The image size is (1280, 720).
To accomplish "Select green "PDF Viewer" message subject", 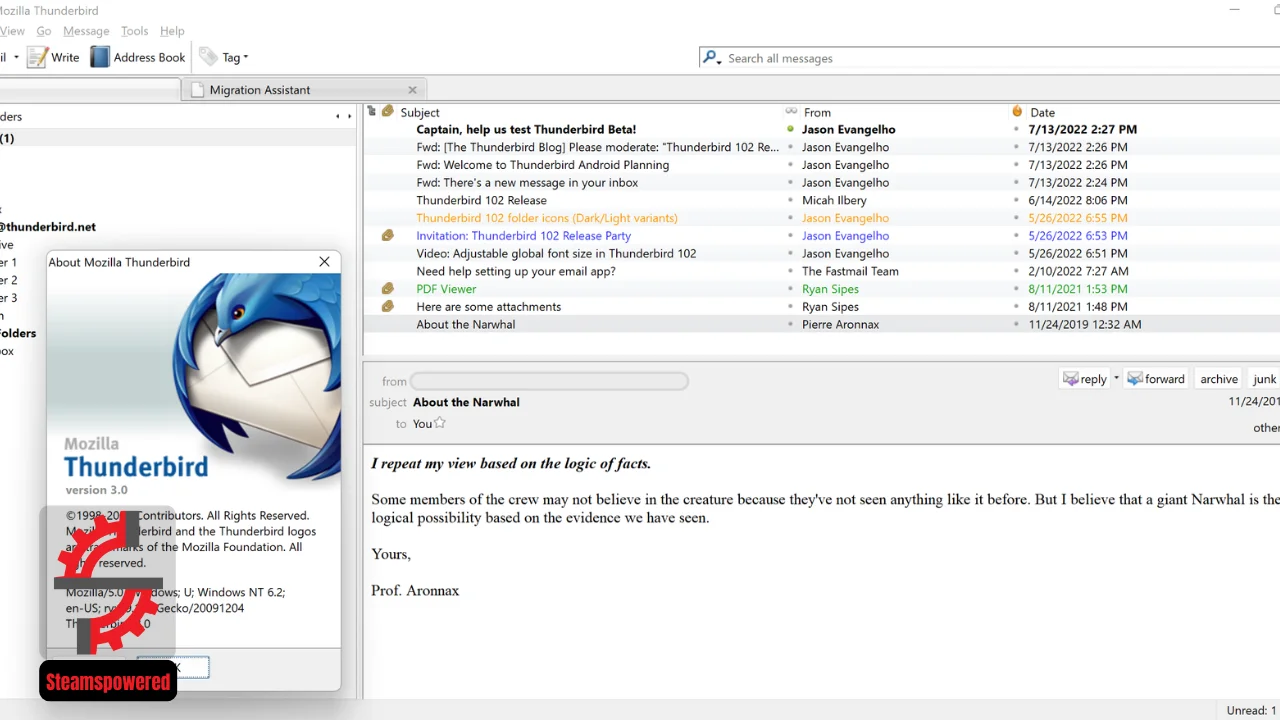I will pos(446,289).
